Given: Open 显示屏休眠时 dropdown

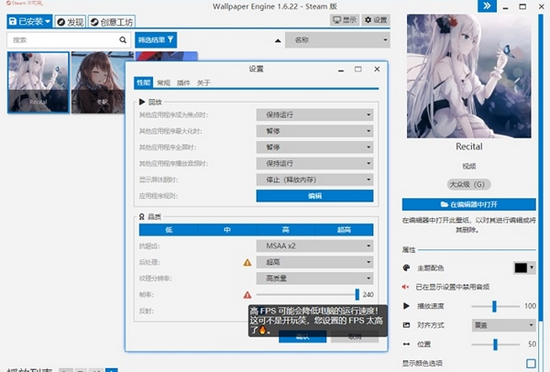Looking at the screenshot, I should click(x=315, y=180).
